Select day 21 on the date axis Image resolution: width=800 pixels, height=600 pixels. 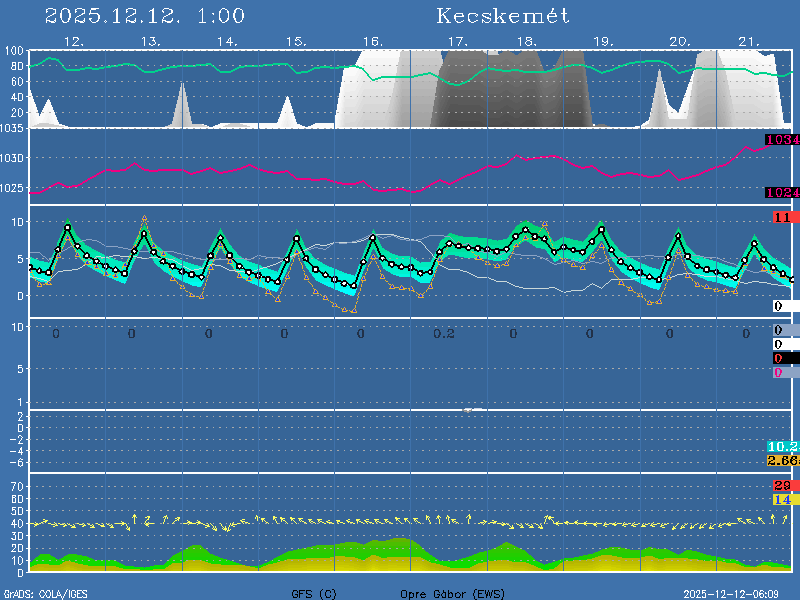(x=748, y=42)
